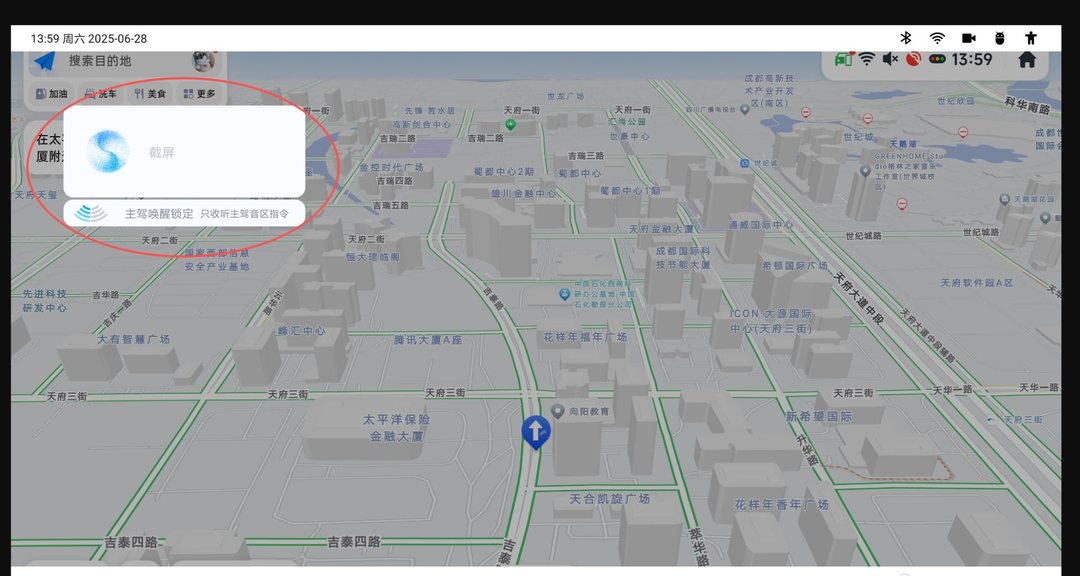Tap the Android robot status icon

[x=1000, y=38]
